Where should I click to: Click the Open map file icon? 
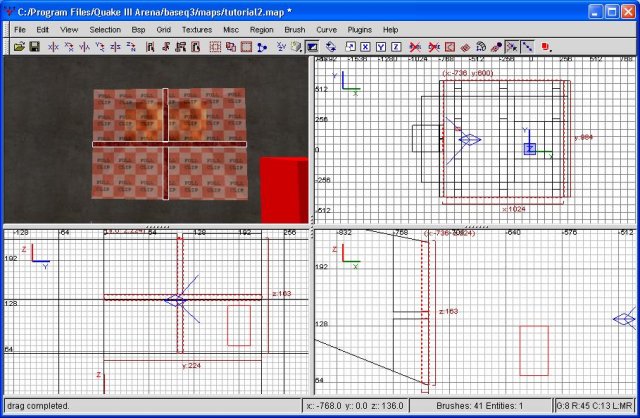[x=19, y=47]
